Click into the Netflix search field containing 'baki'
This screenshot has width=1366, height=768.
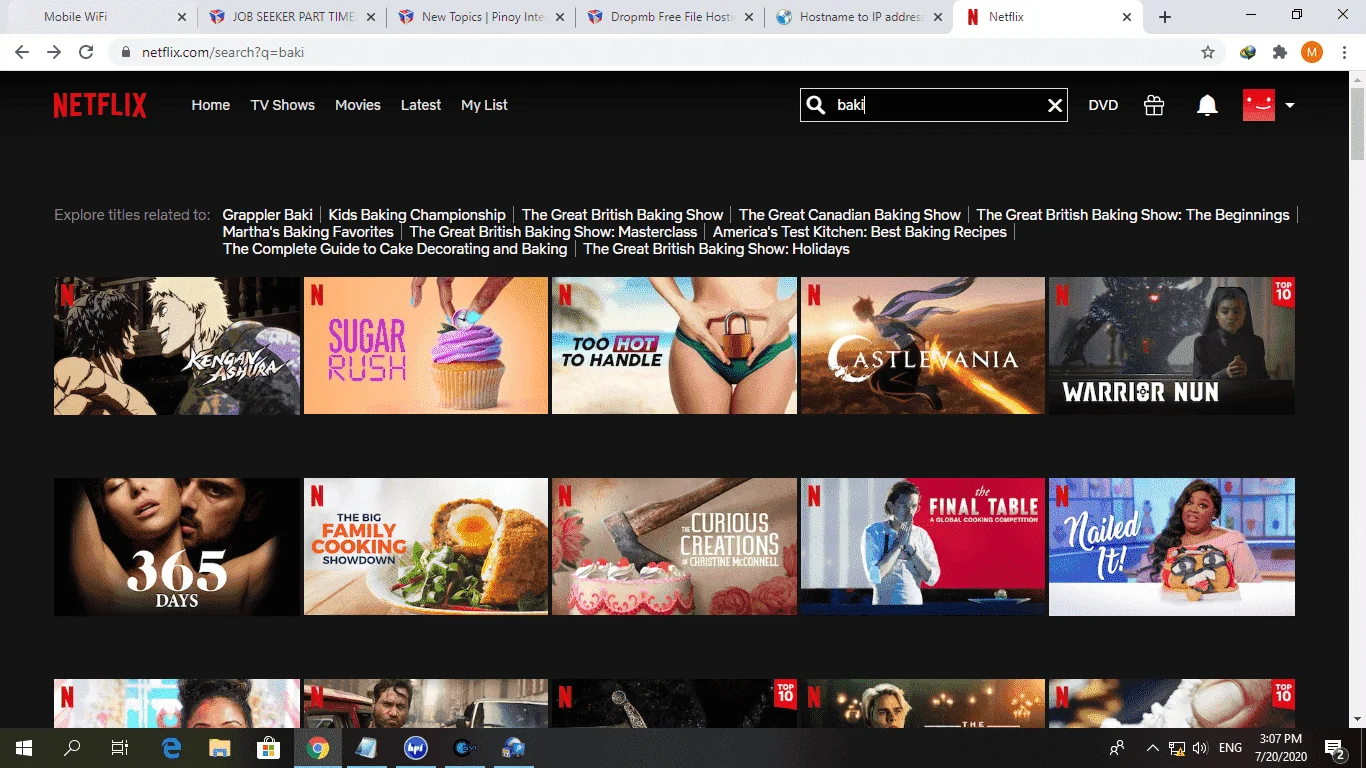936,105
